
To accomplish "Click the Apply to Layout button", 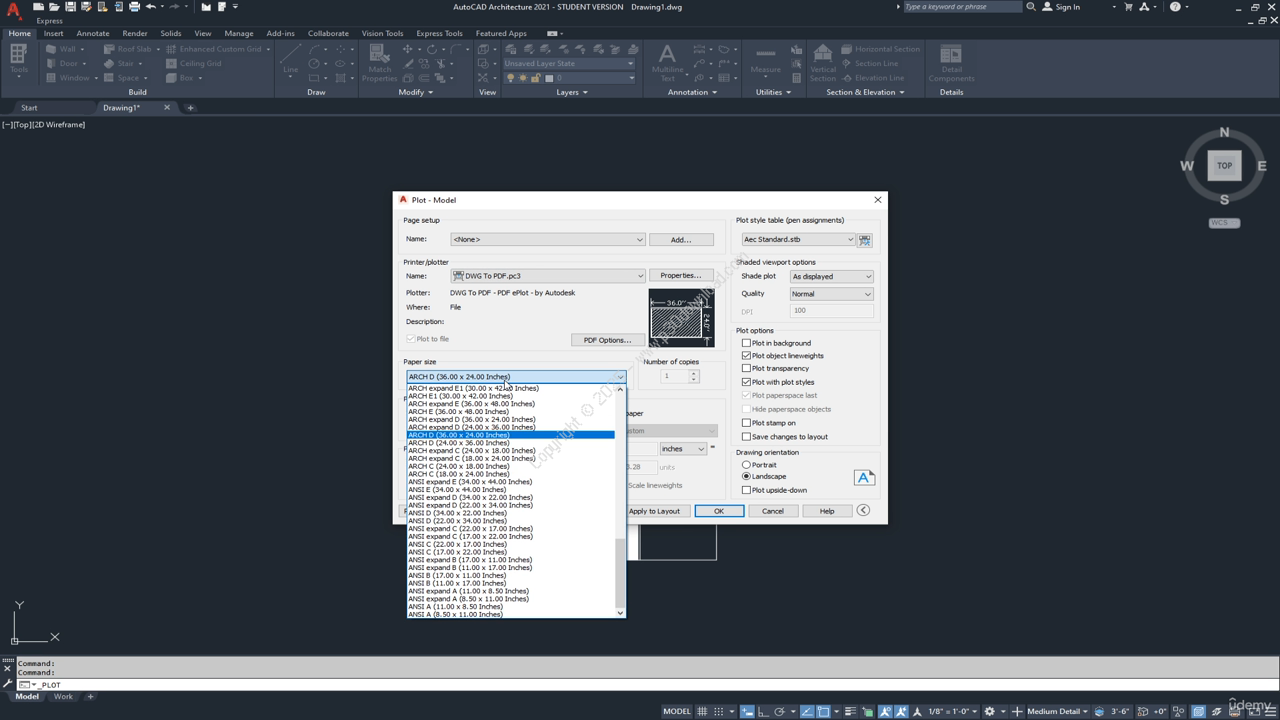I will click(654, 511).
